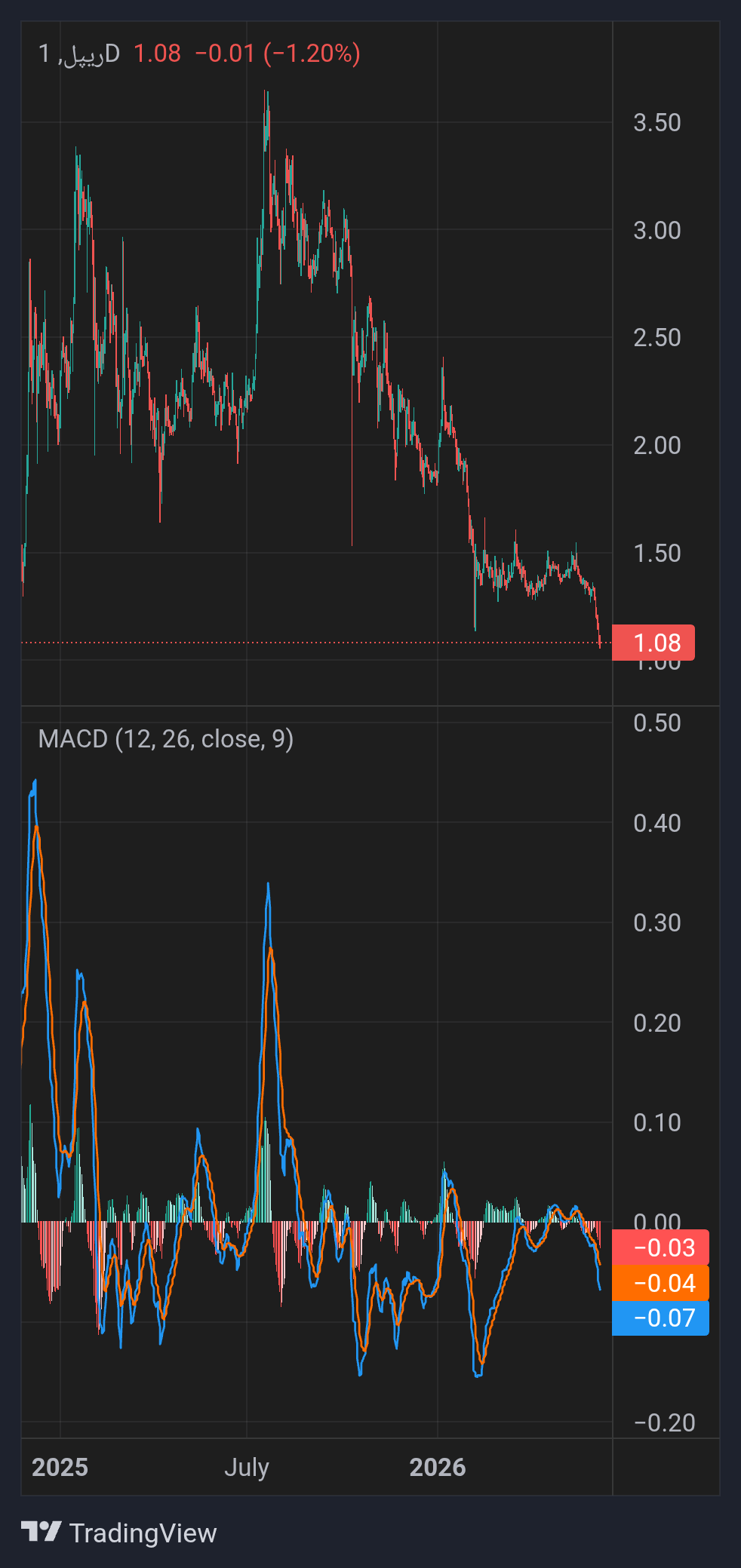Click the orange −0.04 signal value label
741x1568 pixels.
[x=660, y=1283]
